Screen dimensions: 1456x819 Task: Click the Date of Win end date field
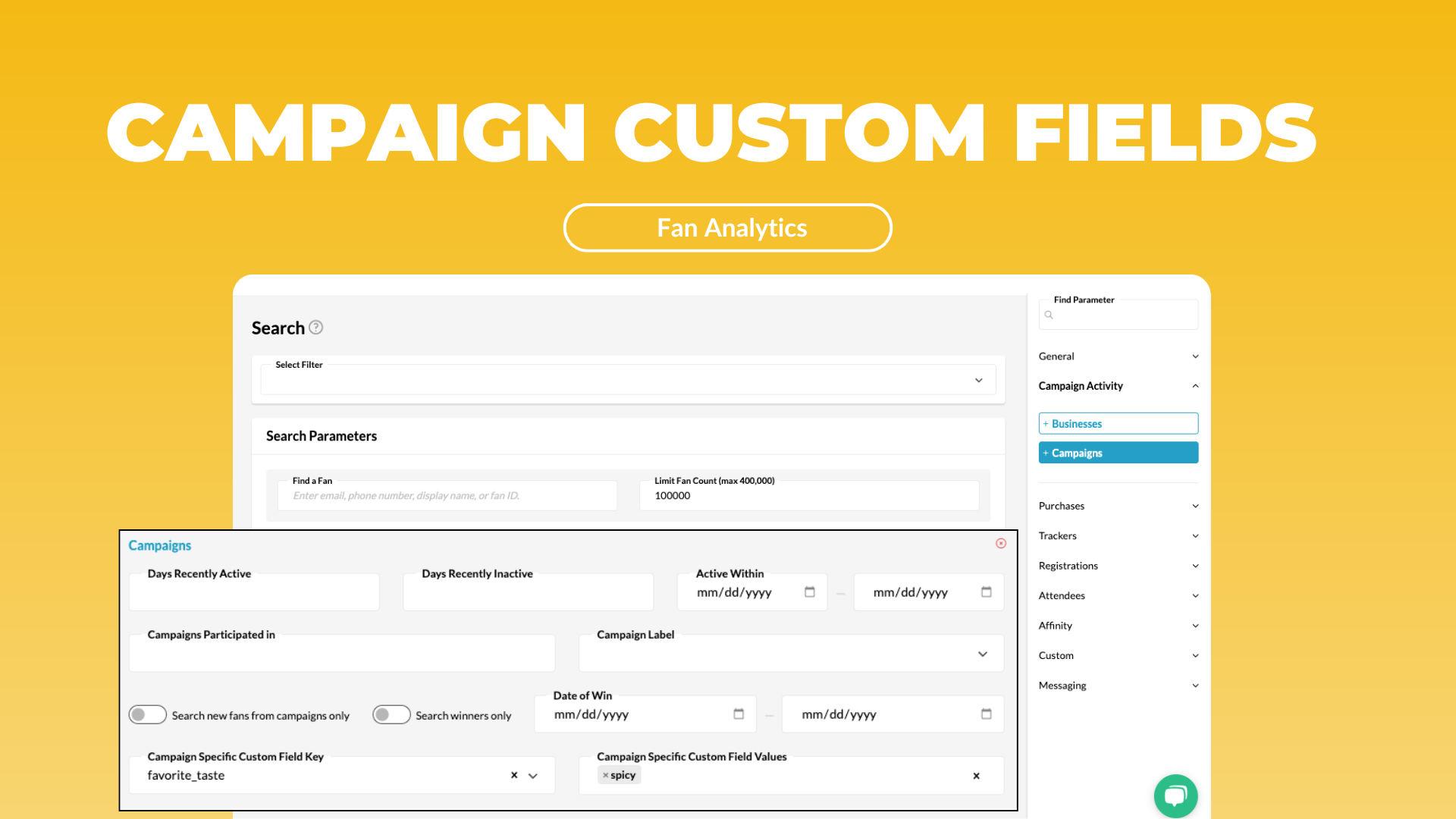click(x=893, y=714)
